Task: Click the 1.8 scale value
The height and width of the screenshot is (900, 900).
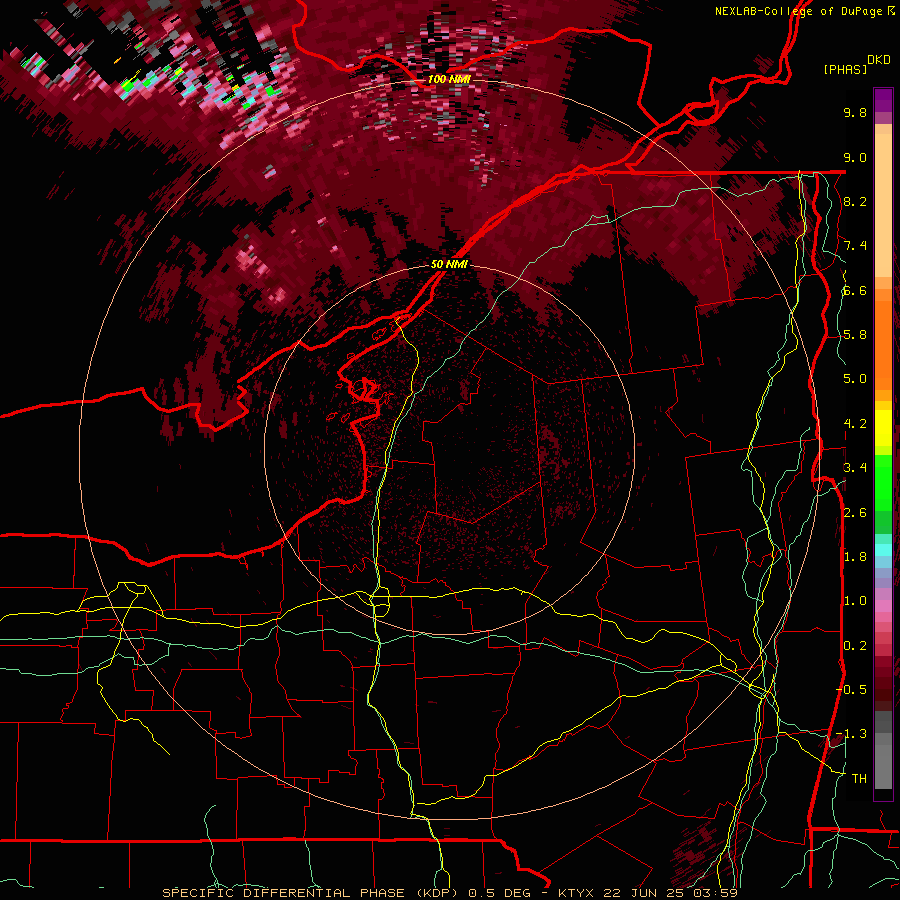Action: 855,557
